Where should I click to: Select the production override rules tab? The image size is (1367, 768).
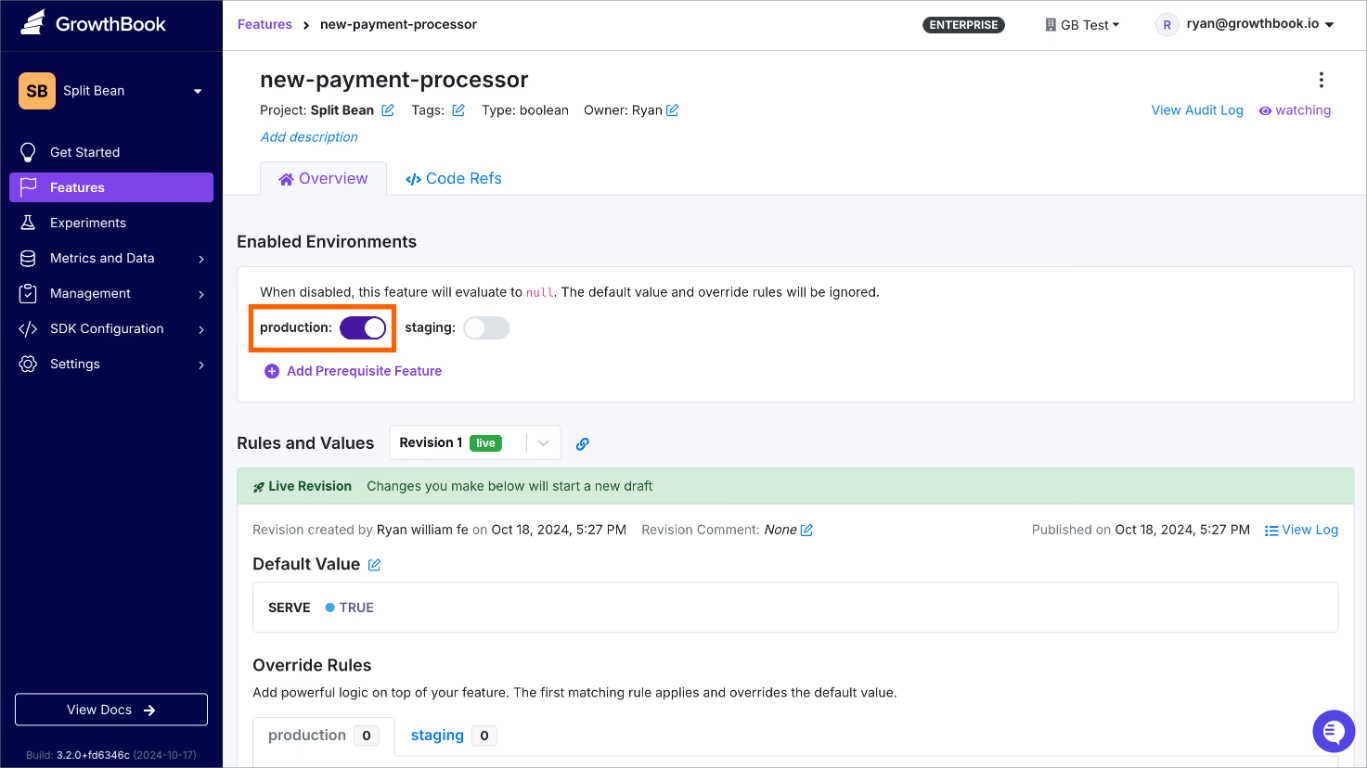(323, 735)
